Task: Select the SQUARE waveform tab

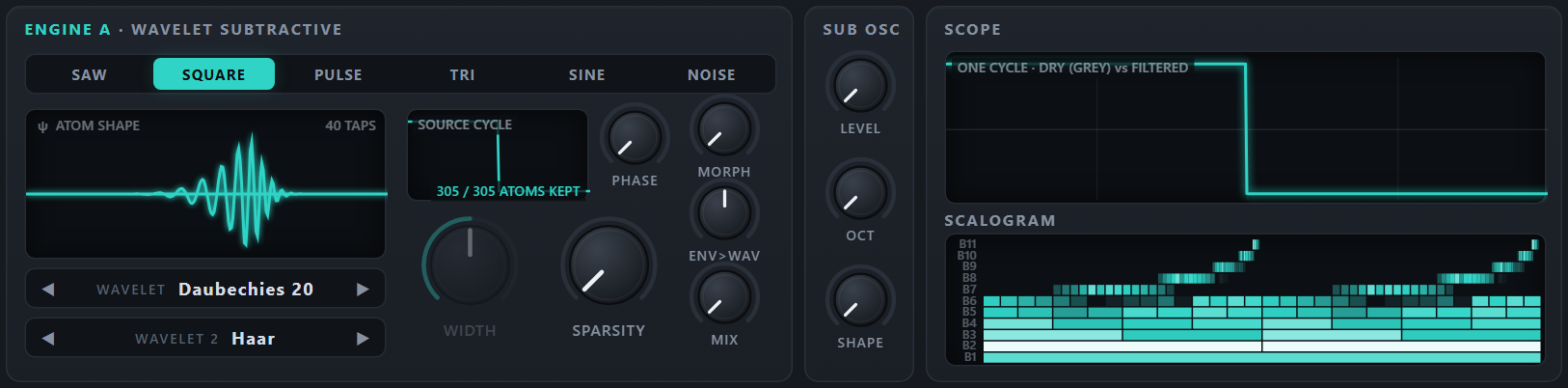Action: click(214, 74)
